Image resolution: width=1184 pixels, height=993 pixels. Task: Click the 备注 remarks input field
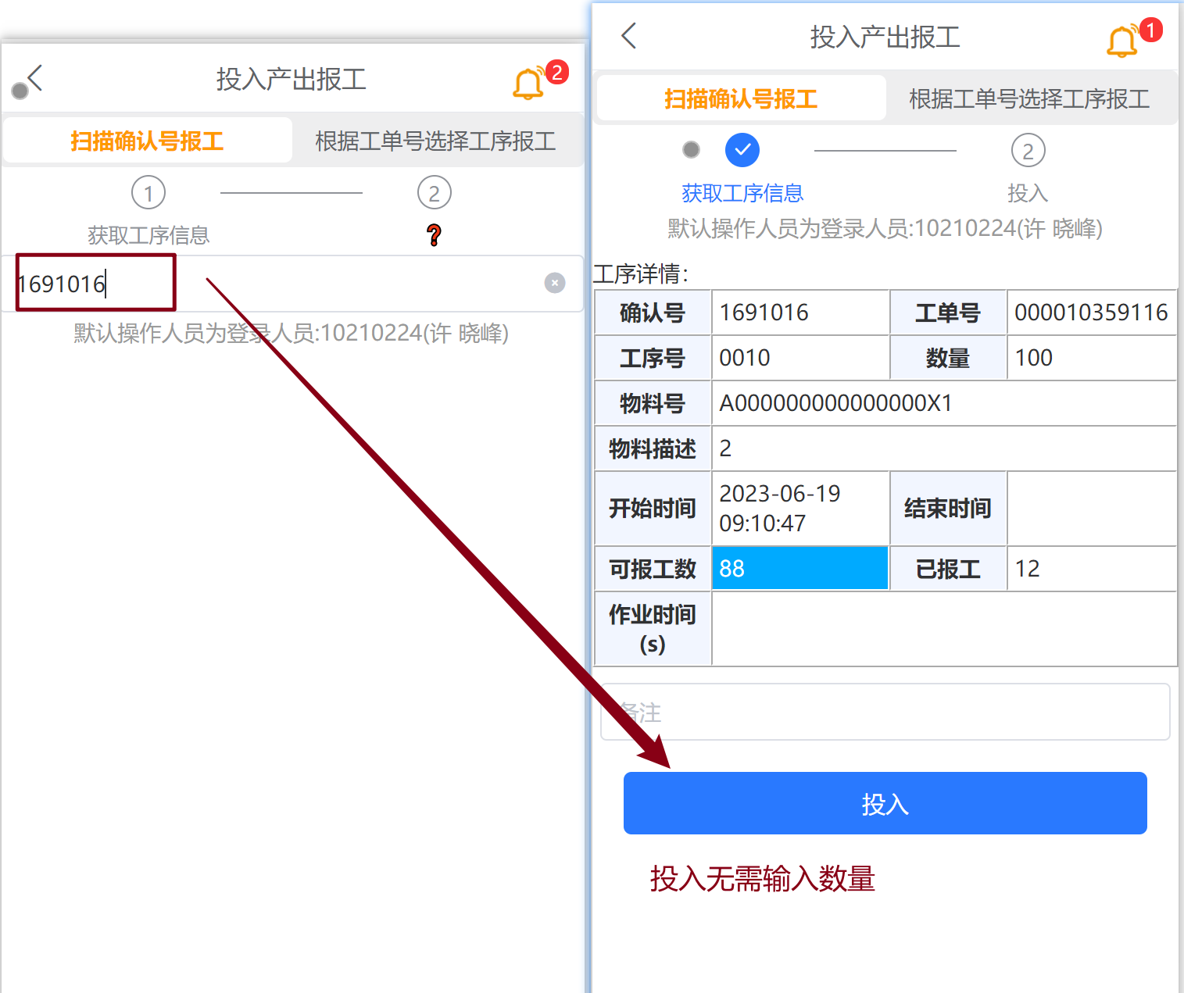(885, 712)
